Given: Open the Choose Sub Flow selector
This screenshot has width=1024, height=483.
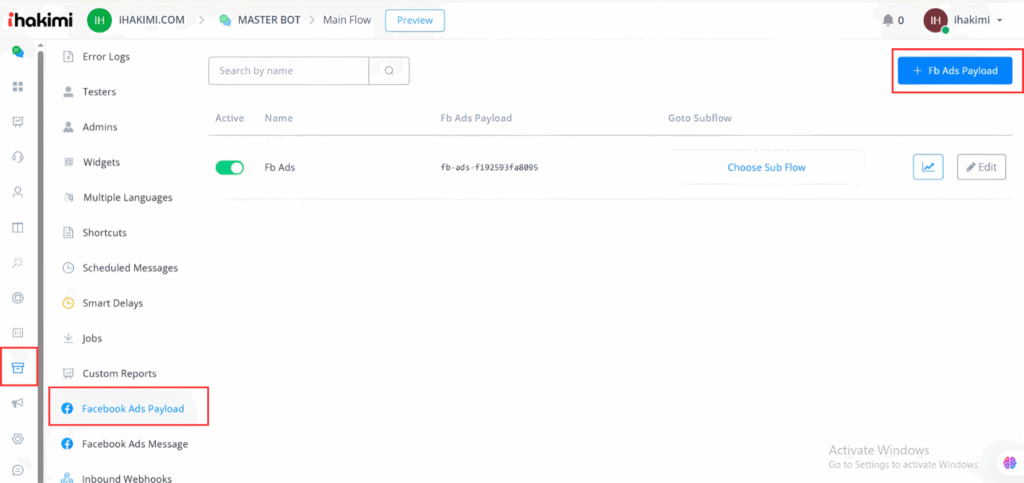Looking at the screenshot, I should coord(766,167).
